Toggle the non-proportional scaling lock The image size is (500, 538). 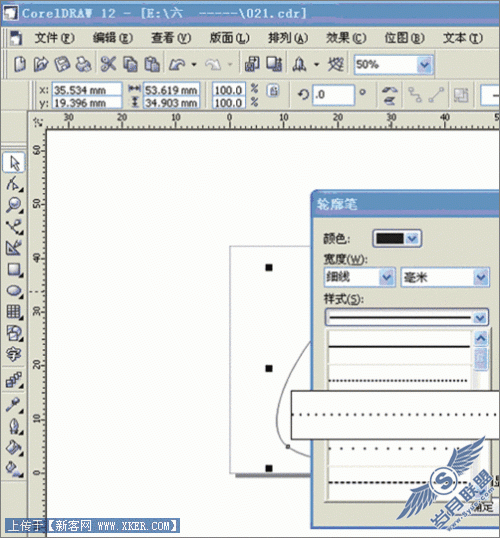(x=273, y=91)
